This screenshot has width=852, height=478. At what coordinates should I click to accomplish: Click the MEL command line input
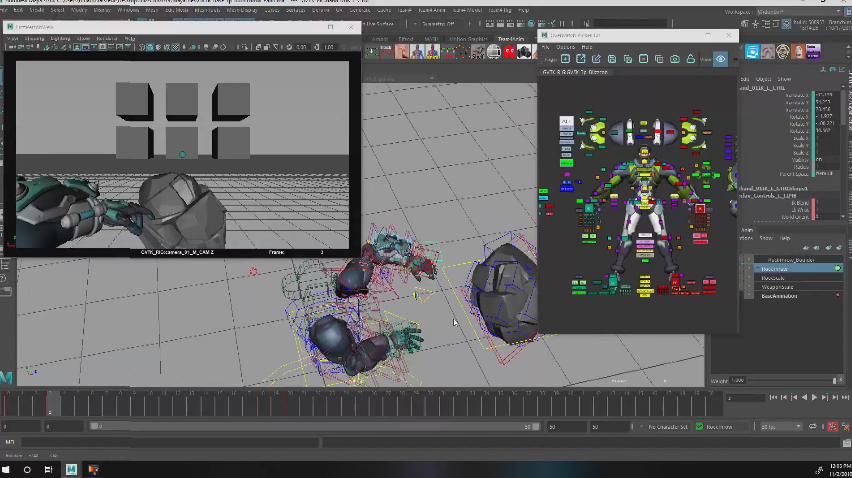tap(168, 442)
